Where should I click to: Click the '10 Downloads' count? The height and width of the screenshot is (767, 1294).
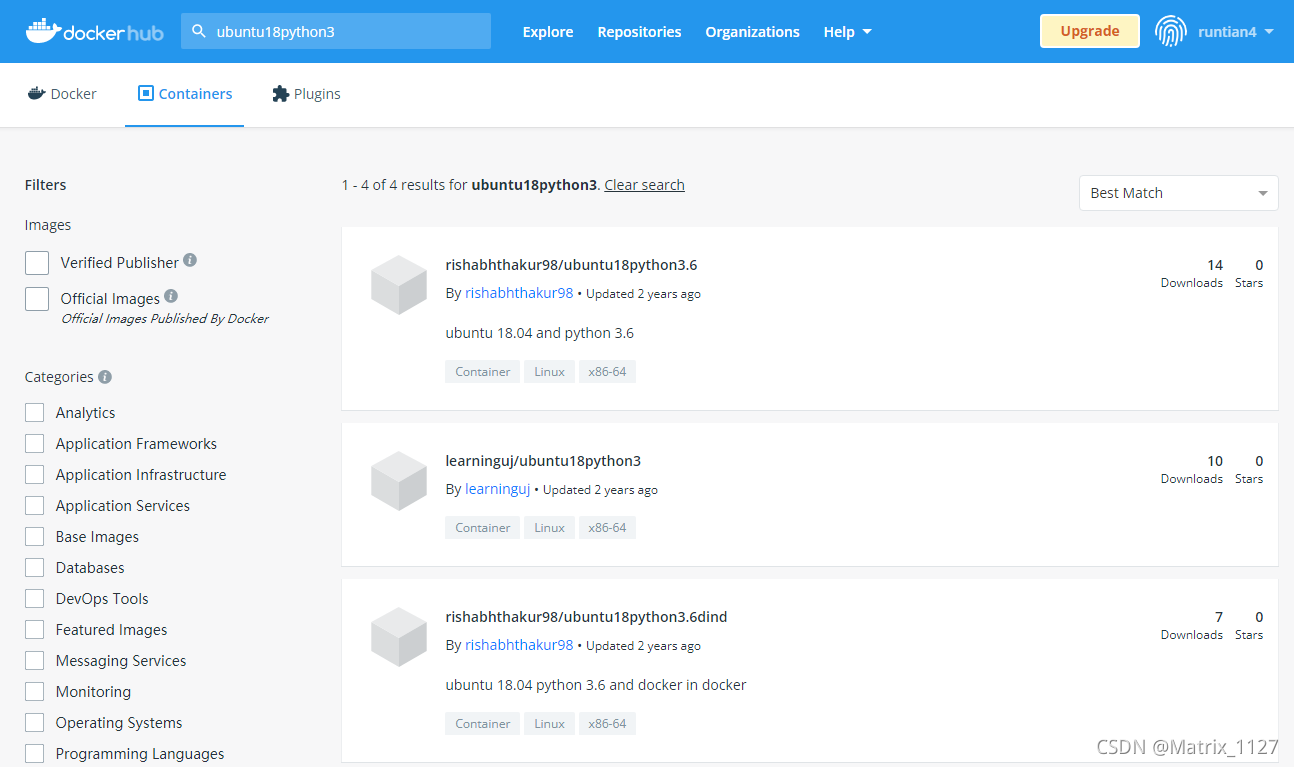[x=1192, y=469]
